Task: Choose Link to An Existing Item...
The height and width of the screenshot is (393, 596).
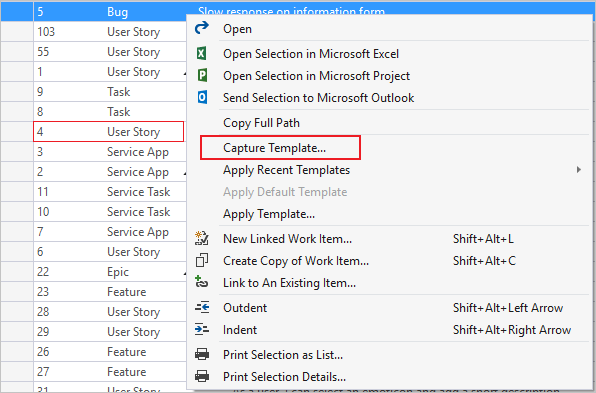Action: click(x=390, y=283)
